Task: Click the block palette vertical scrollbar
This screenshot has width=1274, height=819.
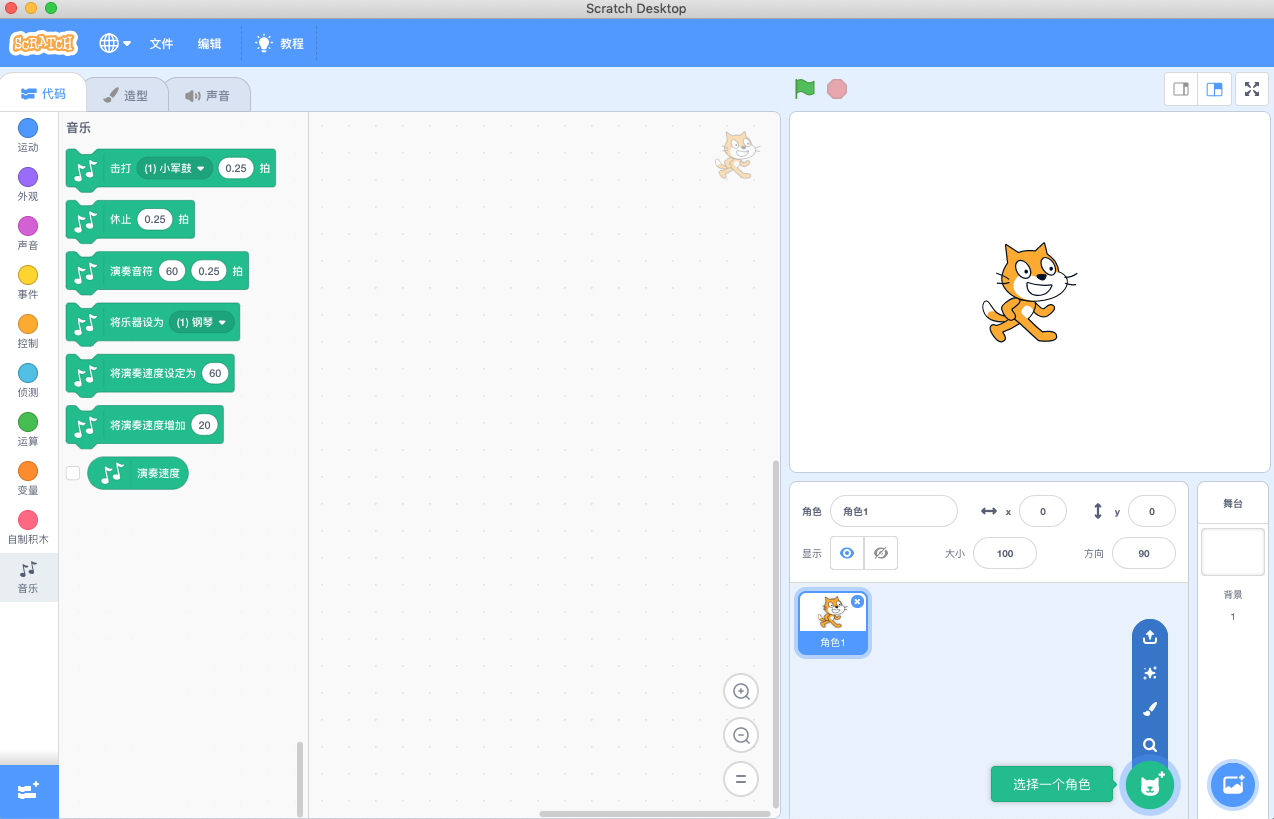Action: (300, 779)
